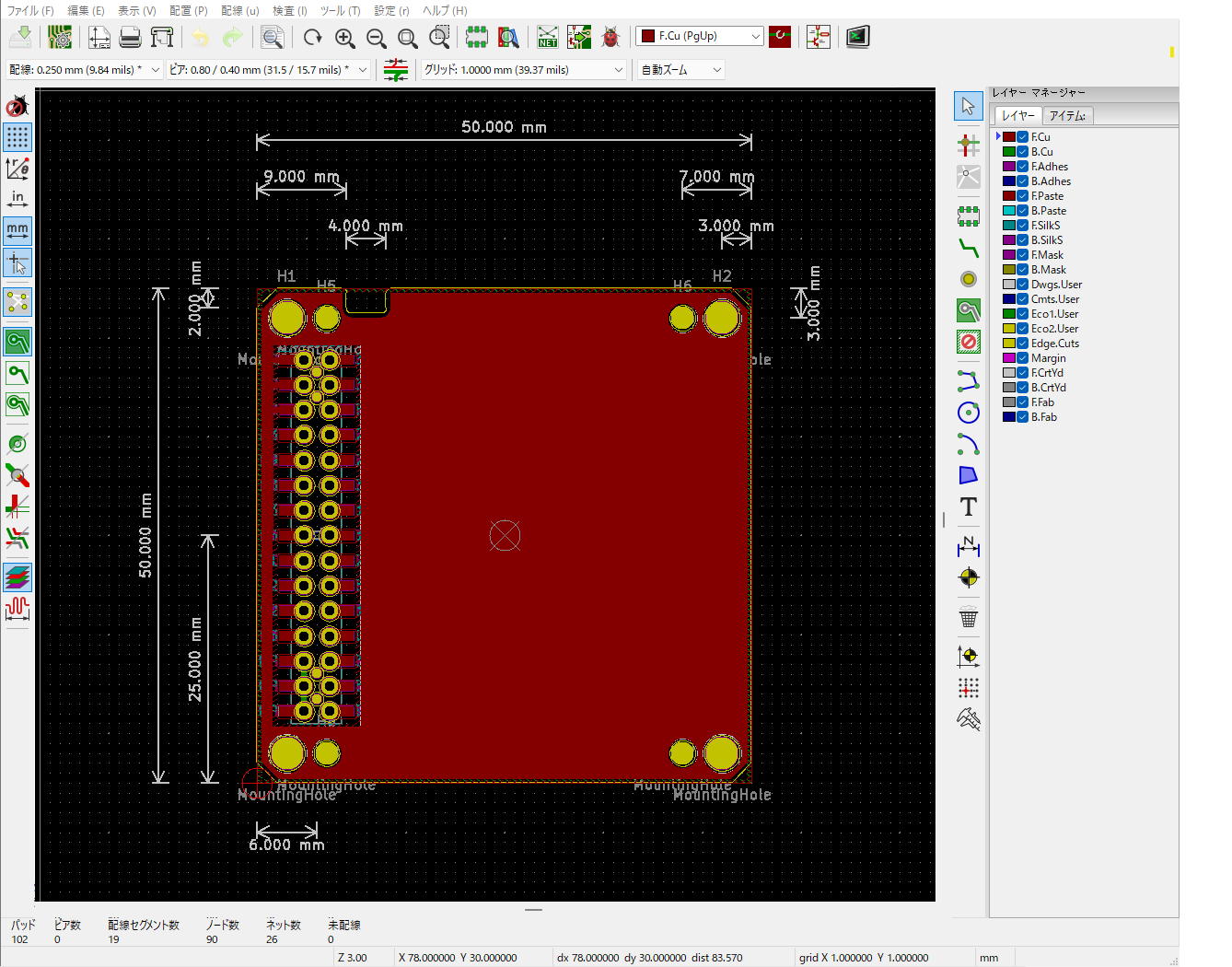Open the via size (ビア) dropdown
Viewport: 1232px width, 967px height.
[269, 70]
